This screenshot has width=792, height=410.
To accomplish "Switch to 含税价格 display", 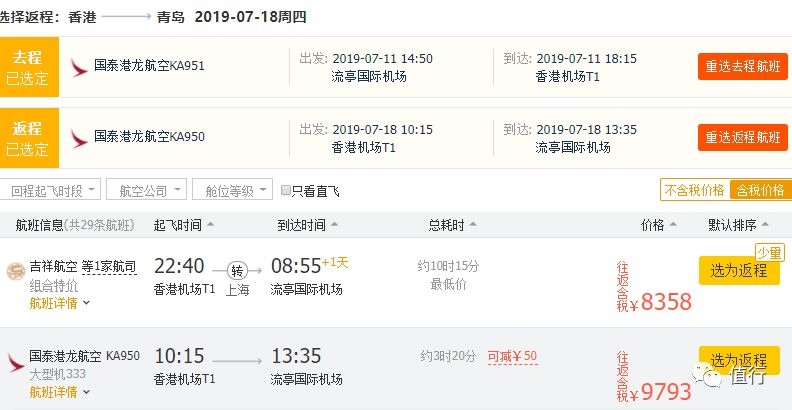I will [x=760, y=190].
